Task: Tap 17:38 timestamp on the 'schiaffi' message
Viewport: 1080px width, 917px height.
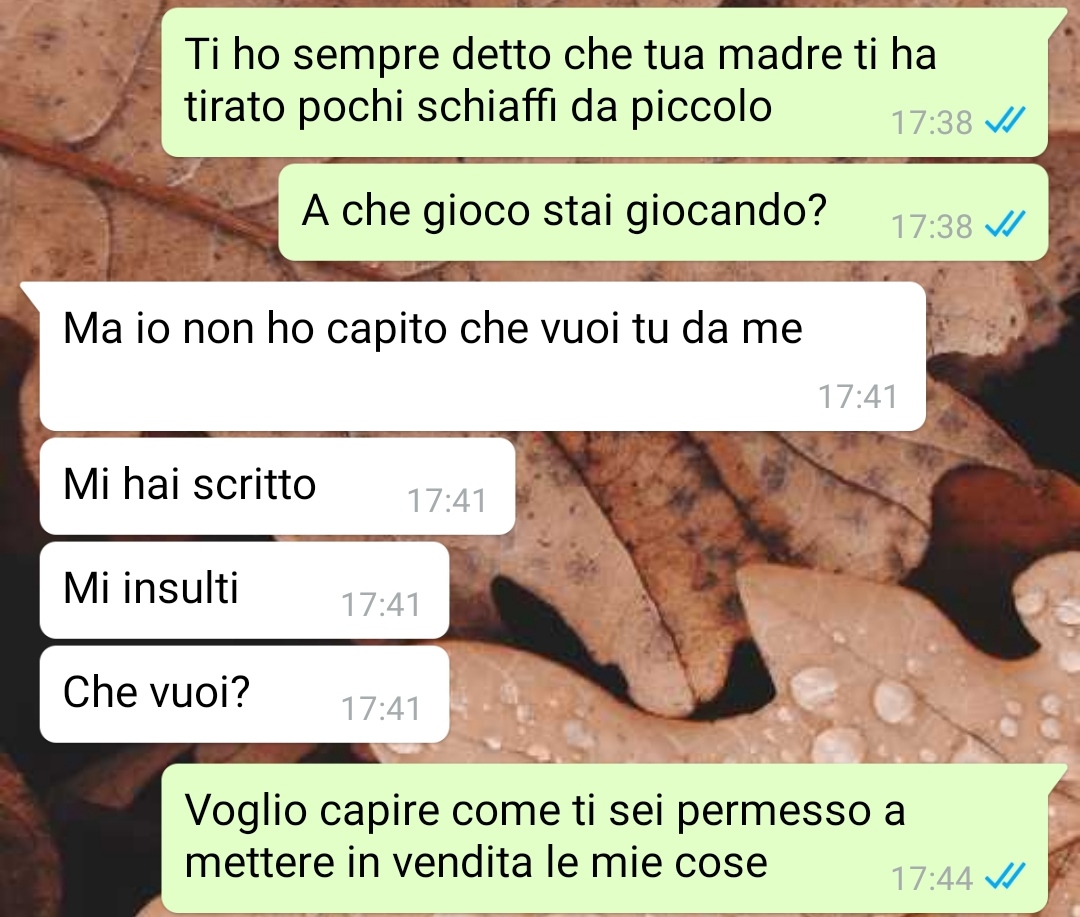Action: (932, 123)
